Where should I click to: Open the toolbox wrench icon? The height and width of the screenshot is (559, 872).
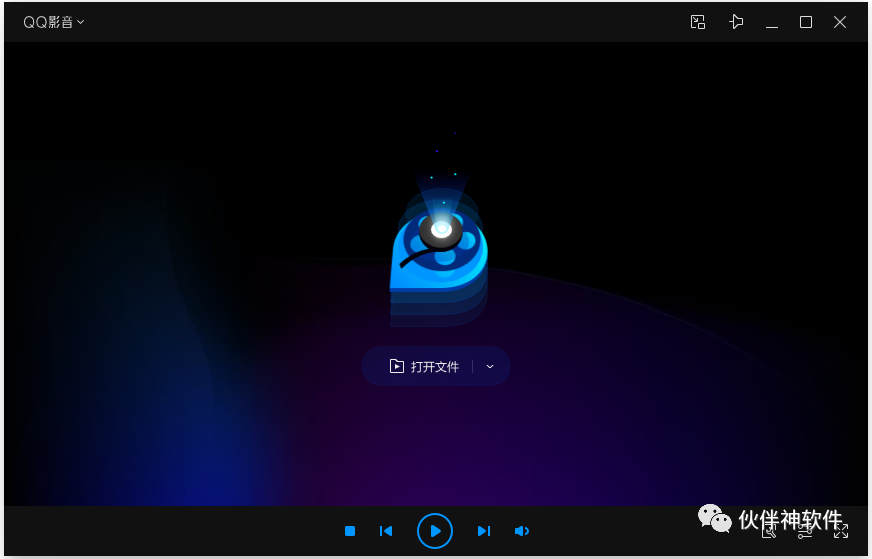(x=769, y=532)
